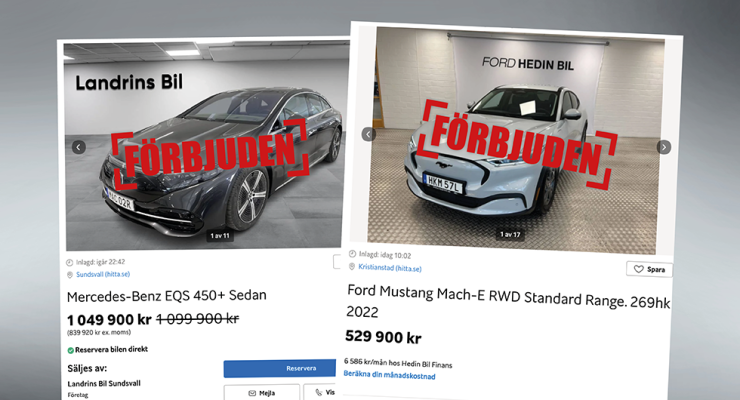Image resolution: width=740 pixels, height=400 pixels.
Task: Open Beräkna din månadskostnad link
Action: point(389,375)
